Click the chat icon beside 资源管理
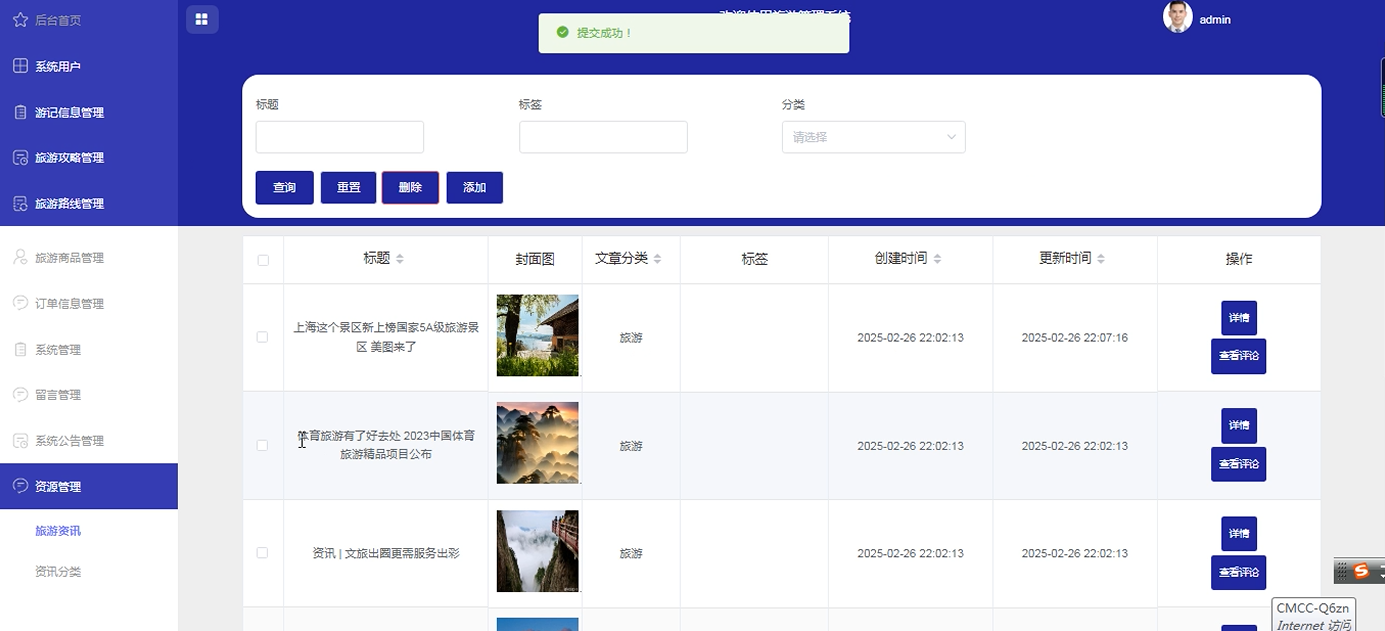This screenshot has width=1385, height=631. coord(20,486)
